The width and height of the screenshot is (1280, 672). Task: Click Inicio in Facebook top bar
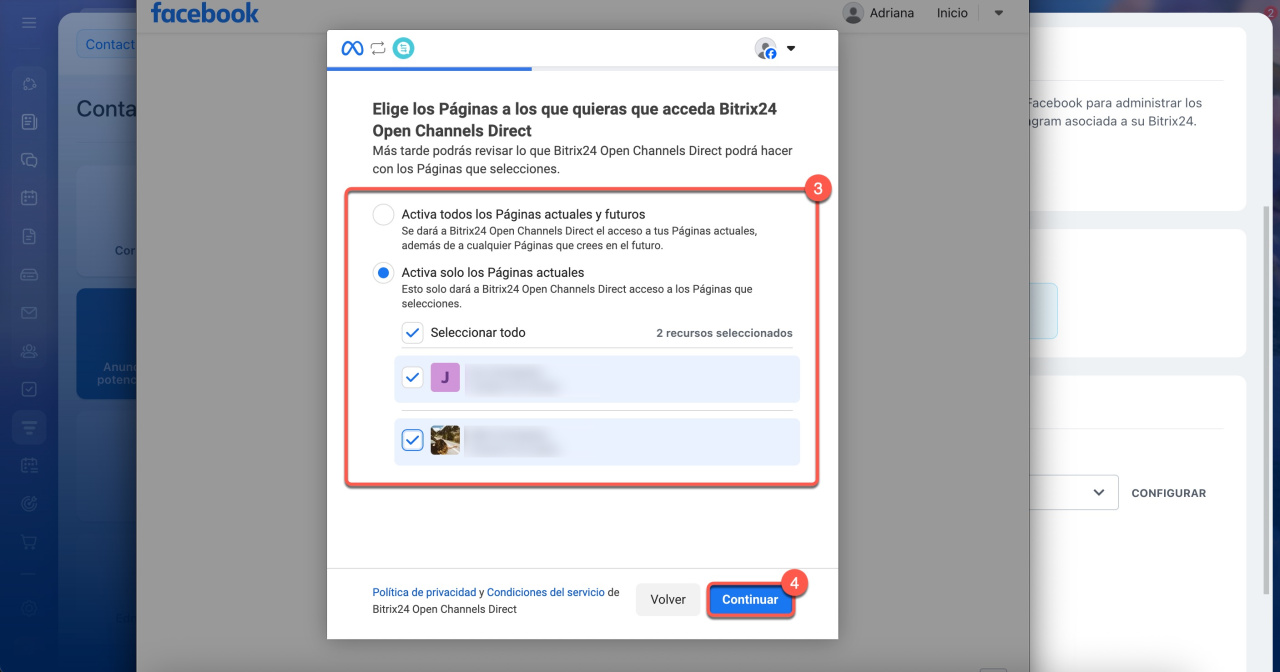click(x=952, y=13)
